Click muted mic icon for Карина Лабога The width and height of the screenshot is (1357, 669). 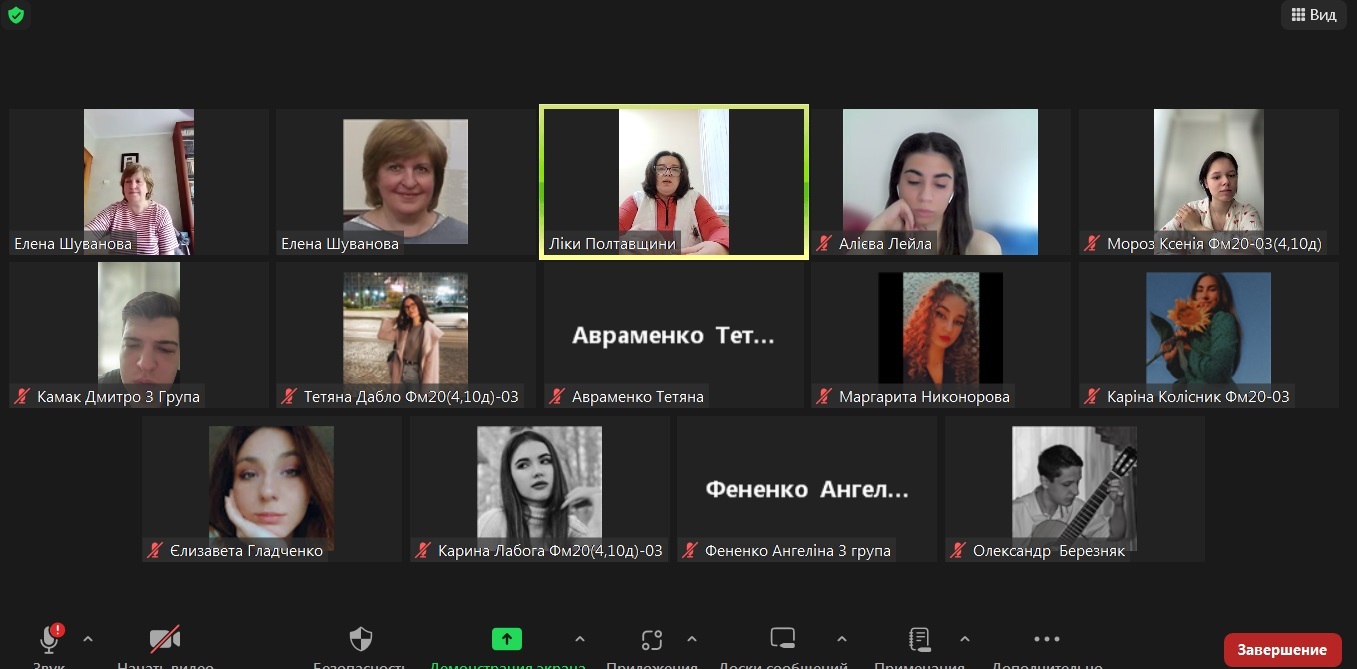[424, 551]
